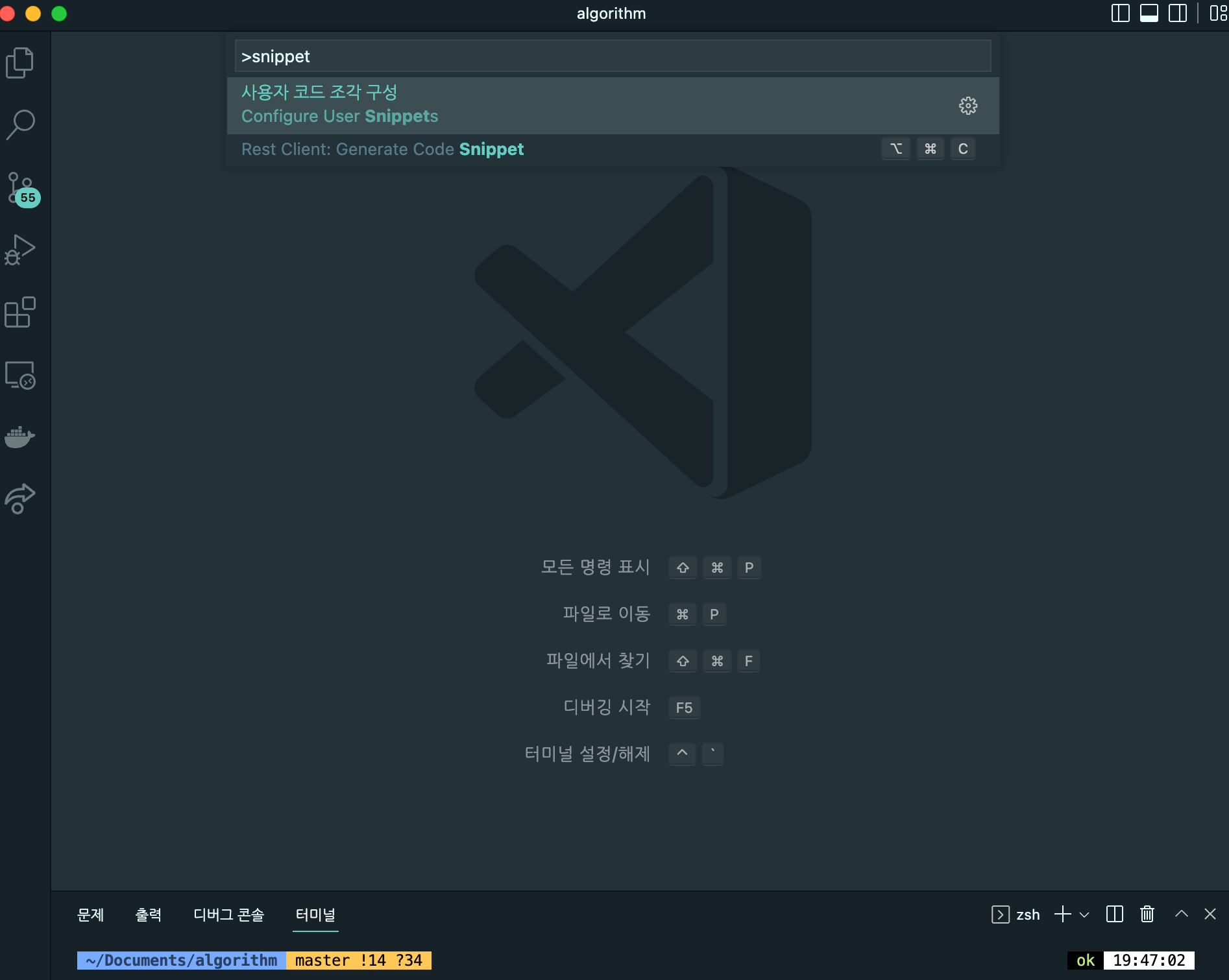Toggle the bottom panel layout icon
Viewport: 1229px width, 980px height.
click(1149, 14)
